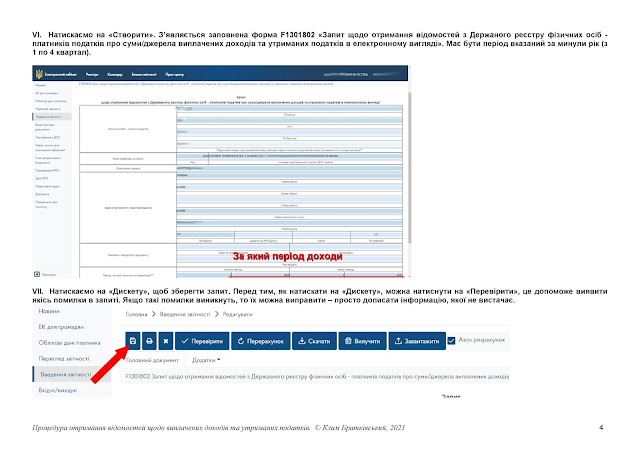Click the diskette save icon
Image resolution: width=640 pixels, height=452 pixels.
click(133, 341)
